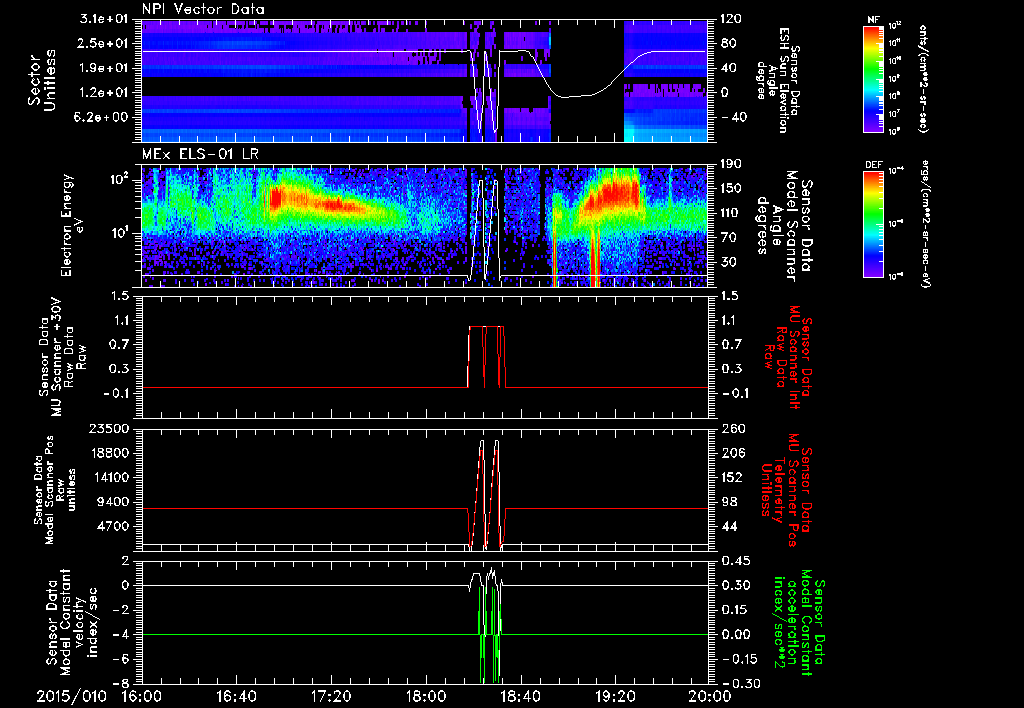
Task: Click the "Model Scanner Pos Raw unitless" axis label
Action: [55, 489]
